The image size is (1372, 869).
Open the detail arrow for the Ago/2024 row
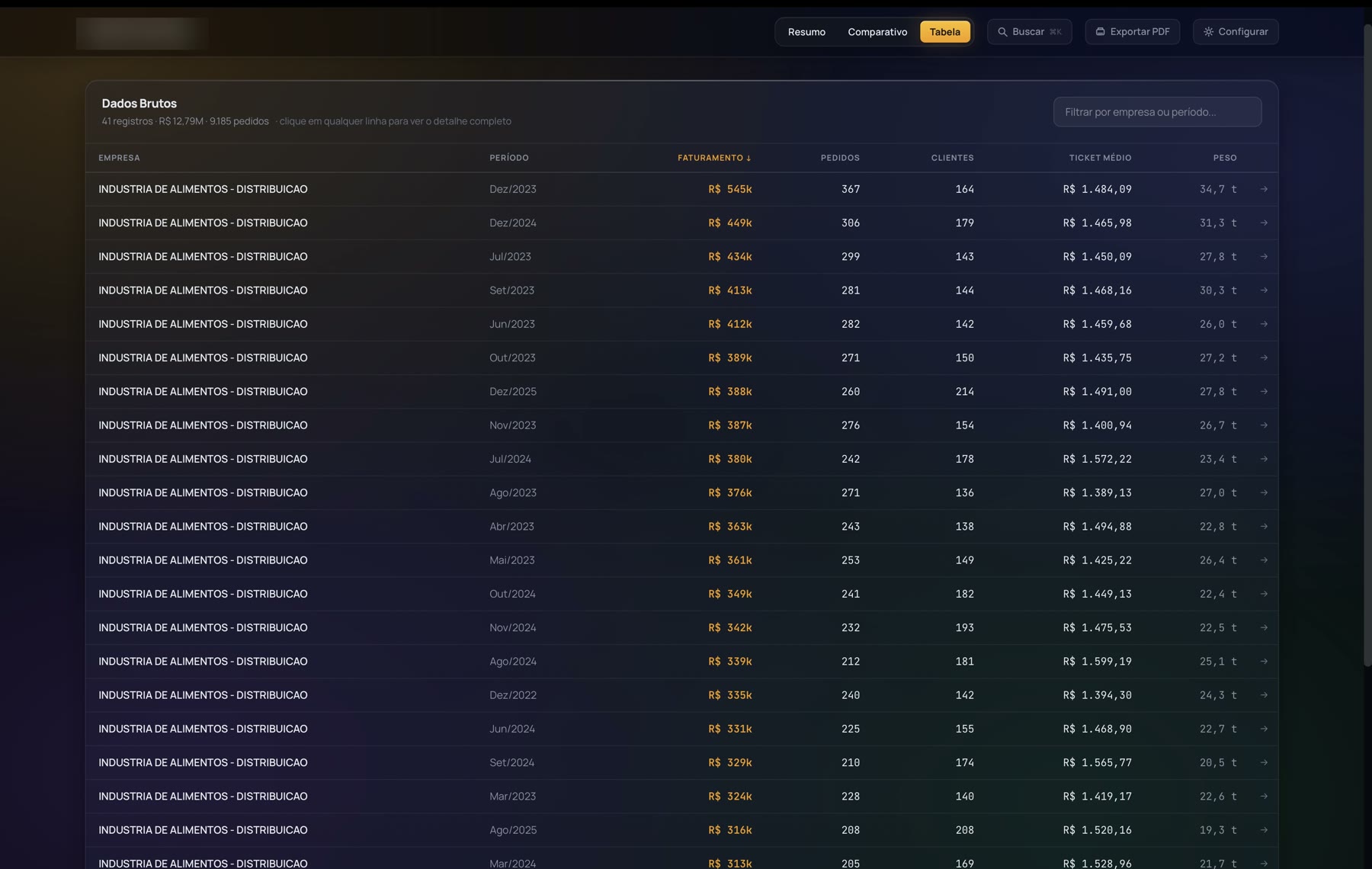1264,661
